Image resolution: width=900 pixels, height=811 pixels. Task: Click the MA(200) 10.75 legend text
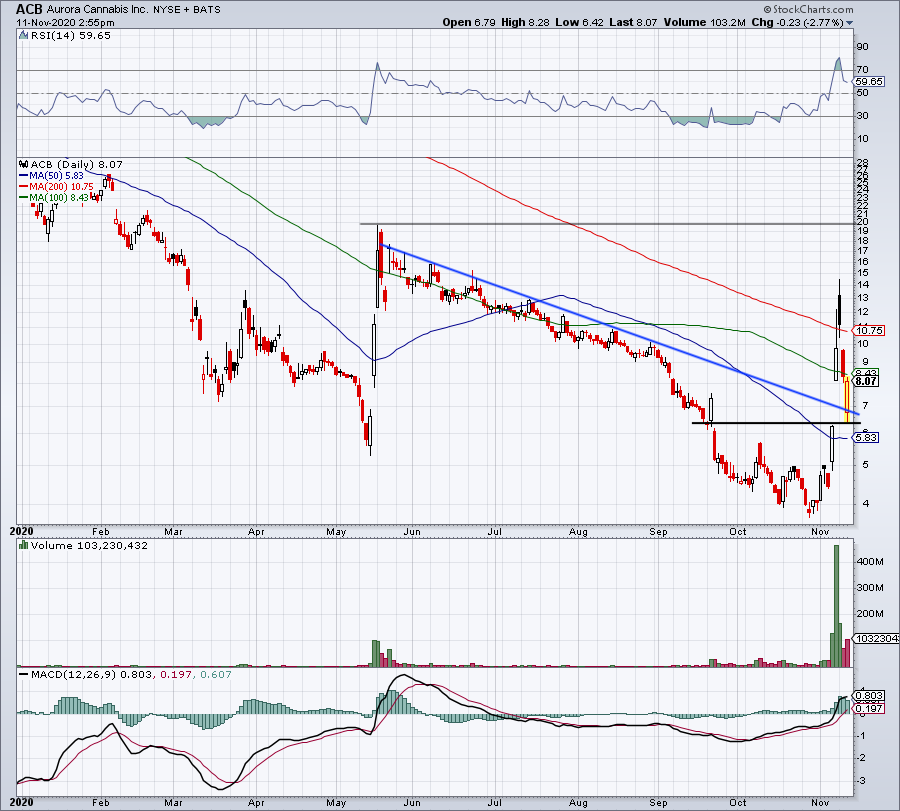[61, 187]
